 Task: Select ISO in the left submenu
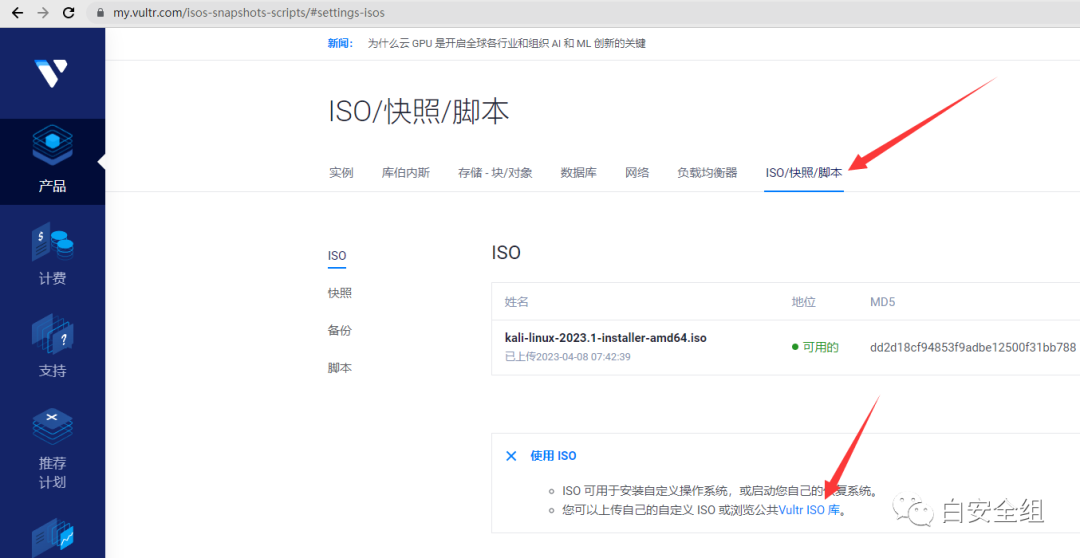click(x=337, y=256)
